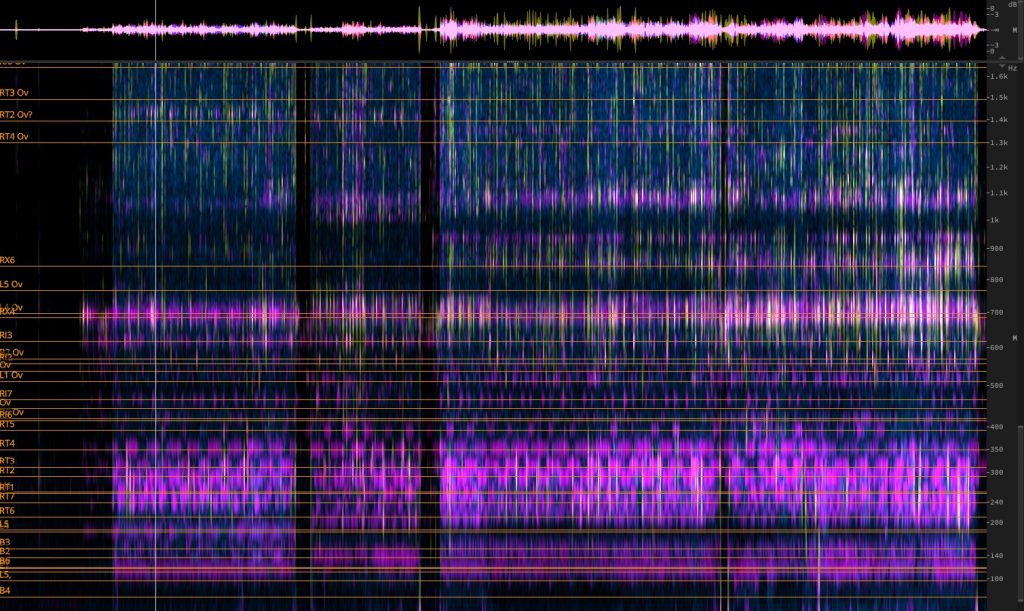Click the dB label on the amplitude scale

1013,5
